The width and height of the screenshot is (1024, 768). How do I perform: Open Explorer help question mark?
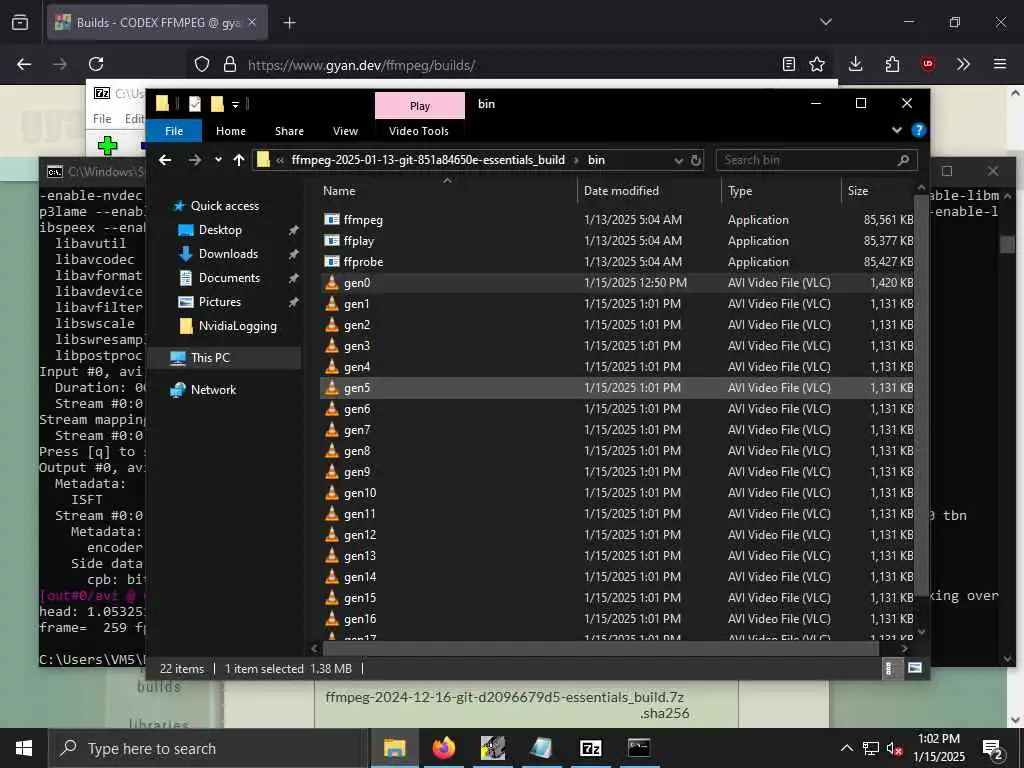click(918, 130)
